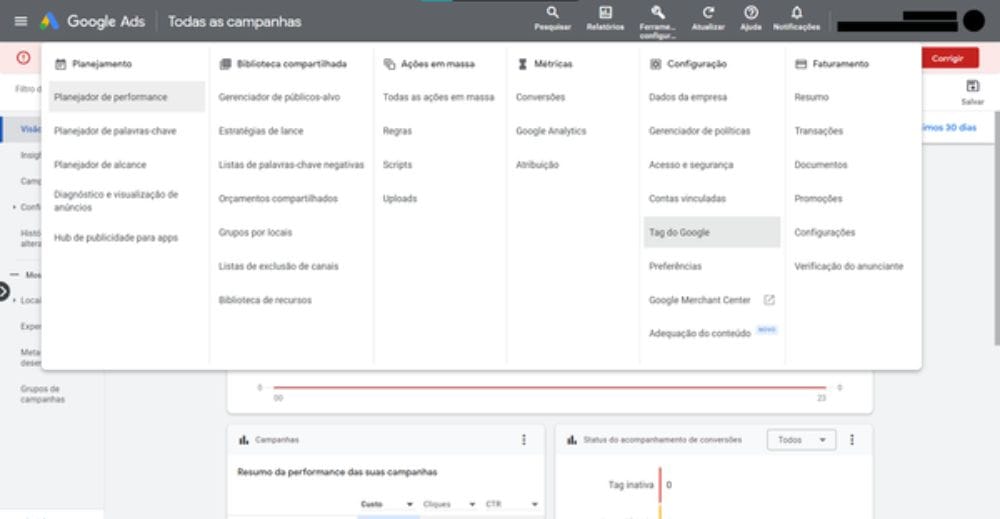Open Uploads
The height and width of the screenshot is (519, 1000).
[400, 198]
